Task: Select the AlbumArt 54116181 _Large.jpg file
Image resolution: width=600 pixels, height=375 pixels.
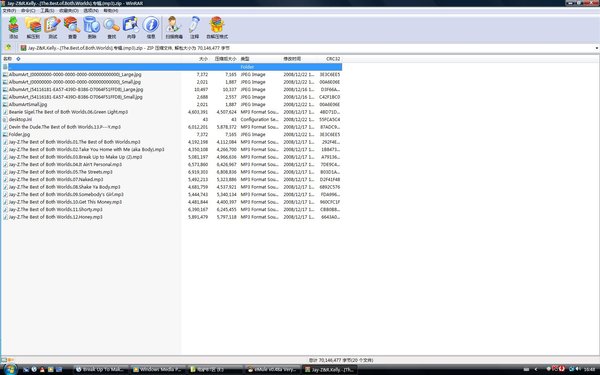Action: [x=76, y=90]
